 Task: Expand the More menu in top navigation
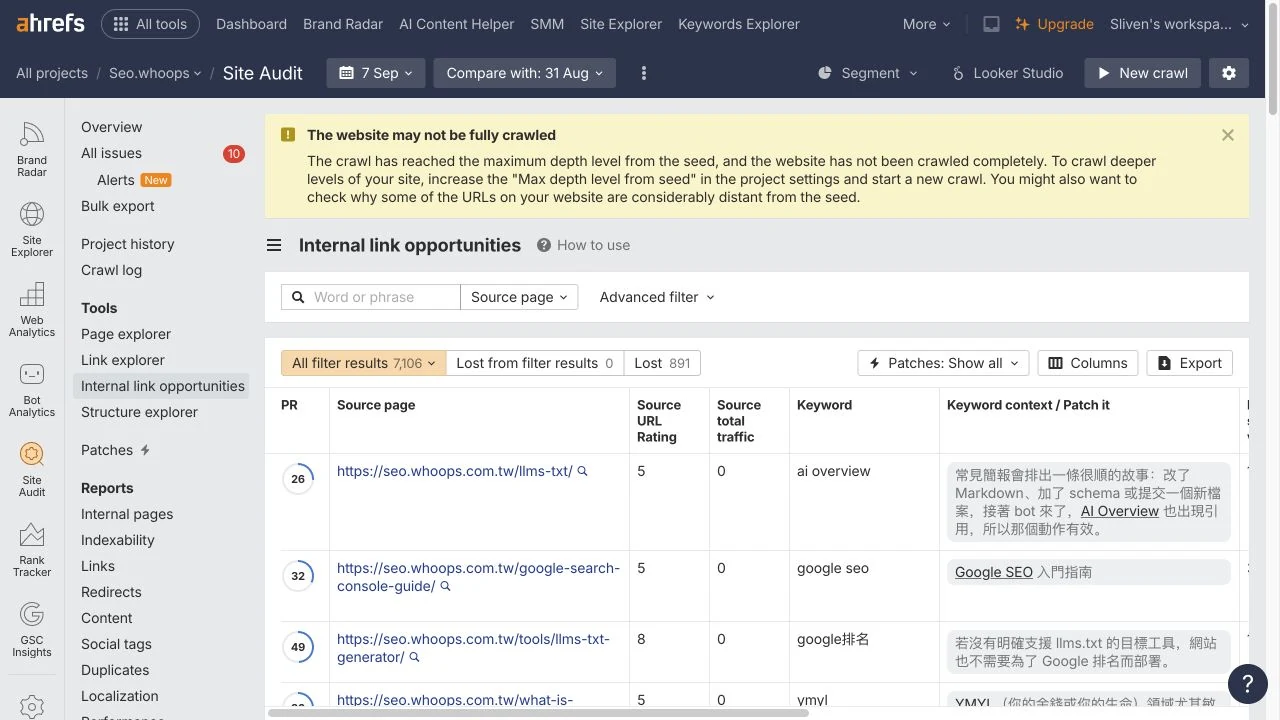click(926, 24)
